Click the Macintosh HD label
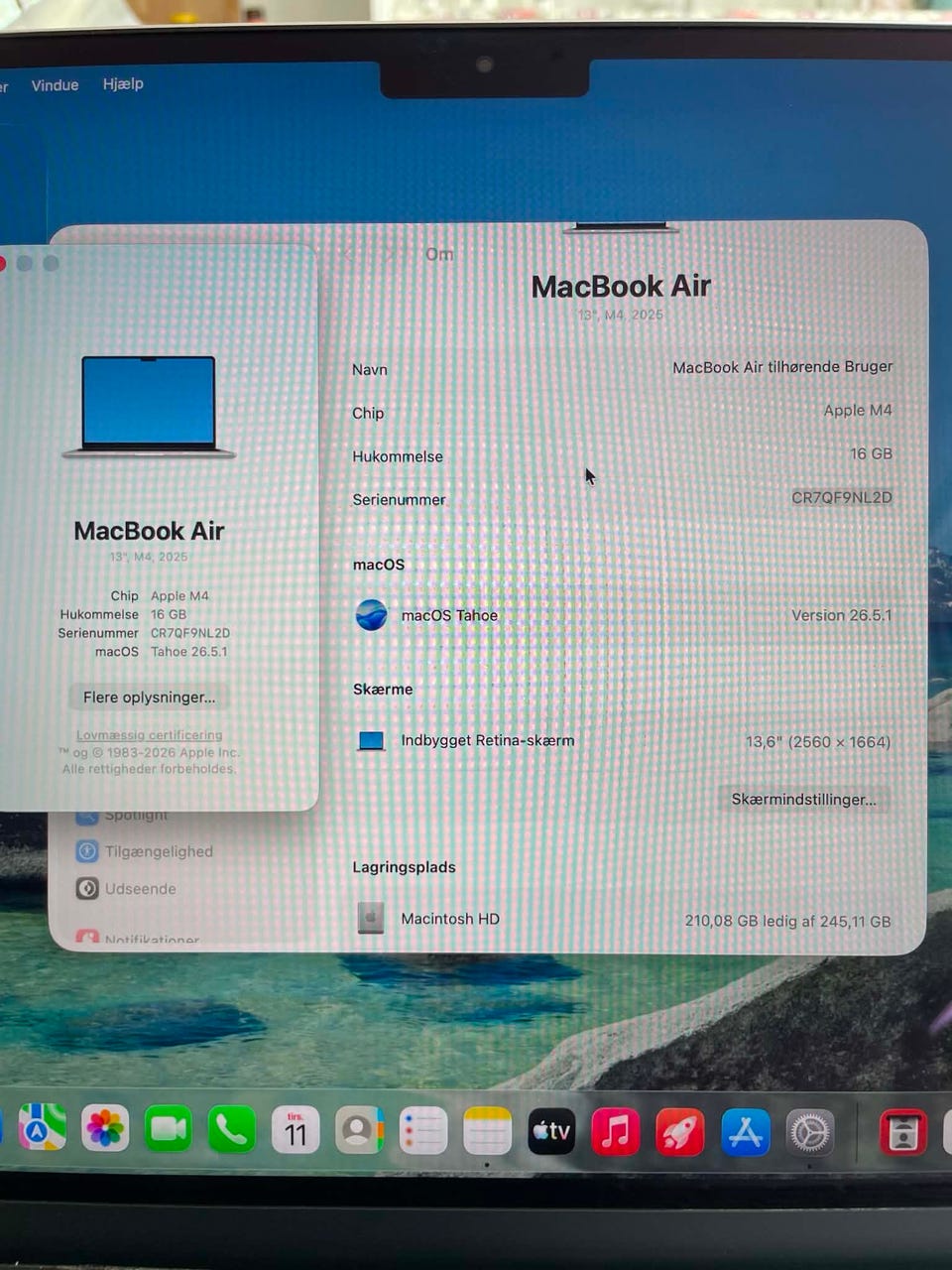The image size is (952, 1270). point(450,919)
